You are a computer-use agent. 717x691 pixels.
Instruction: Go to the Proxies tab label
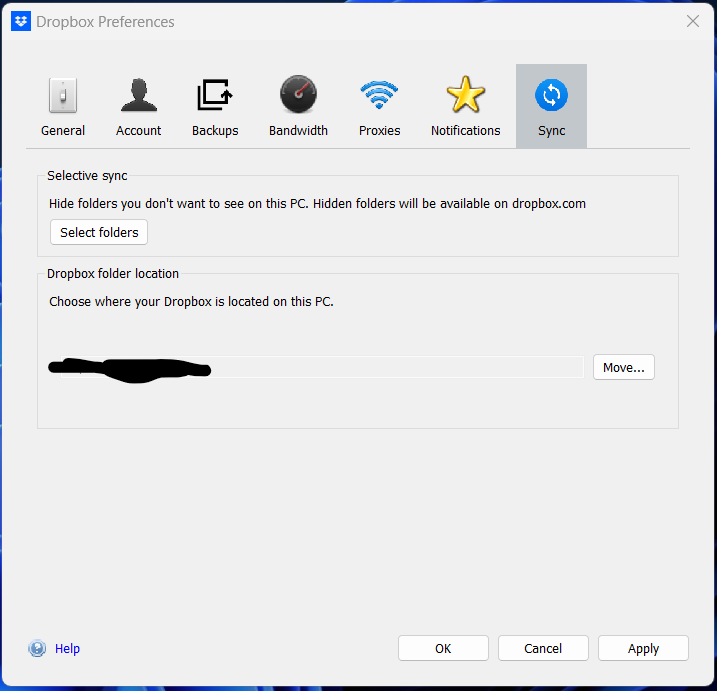pyautogui.click(x=379, y=131)
